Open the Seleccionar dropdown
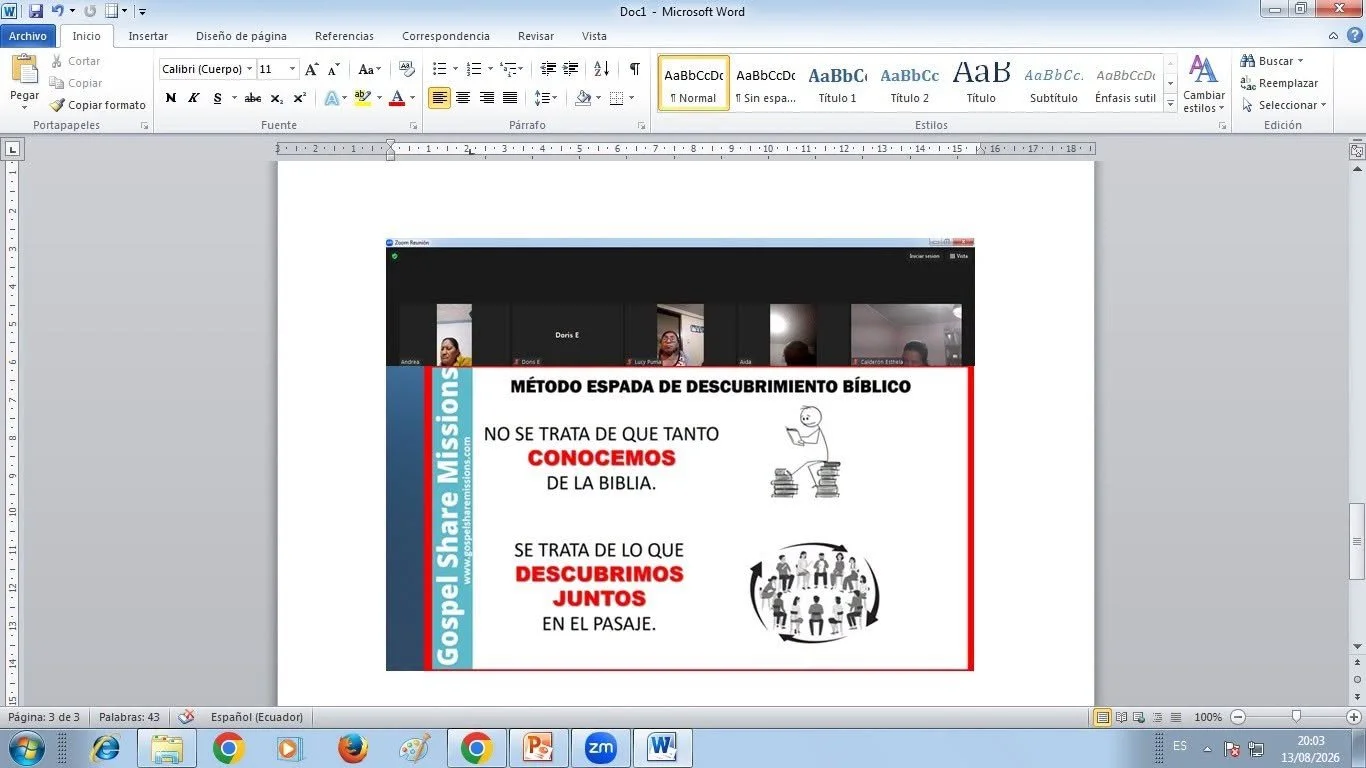Screen dimensions: 1366x768 click(x=1284, y=105)
